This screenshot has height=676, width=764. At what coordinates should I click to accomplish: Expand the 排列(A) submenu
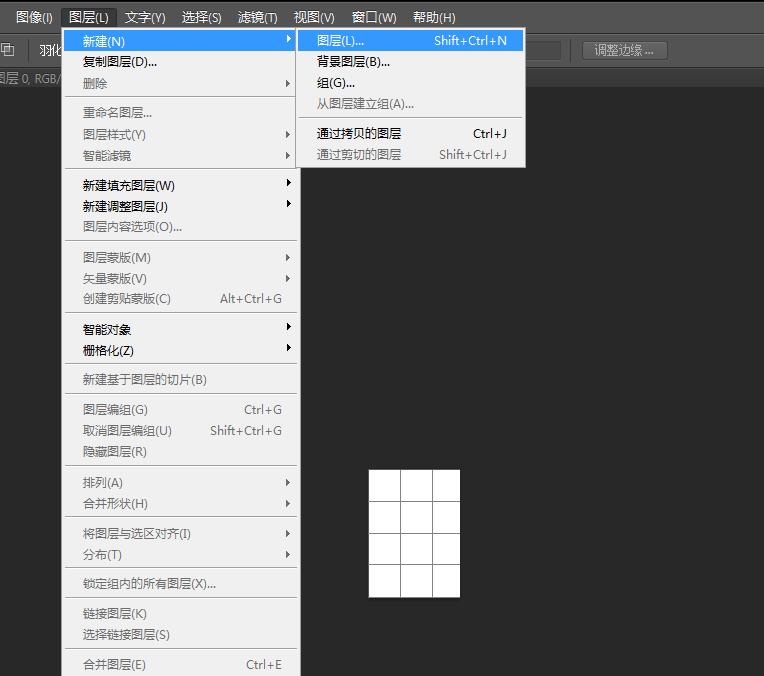pyautogui.click(x=180, y=483)
